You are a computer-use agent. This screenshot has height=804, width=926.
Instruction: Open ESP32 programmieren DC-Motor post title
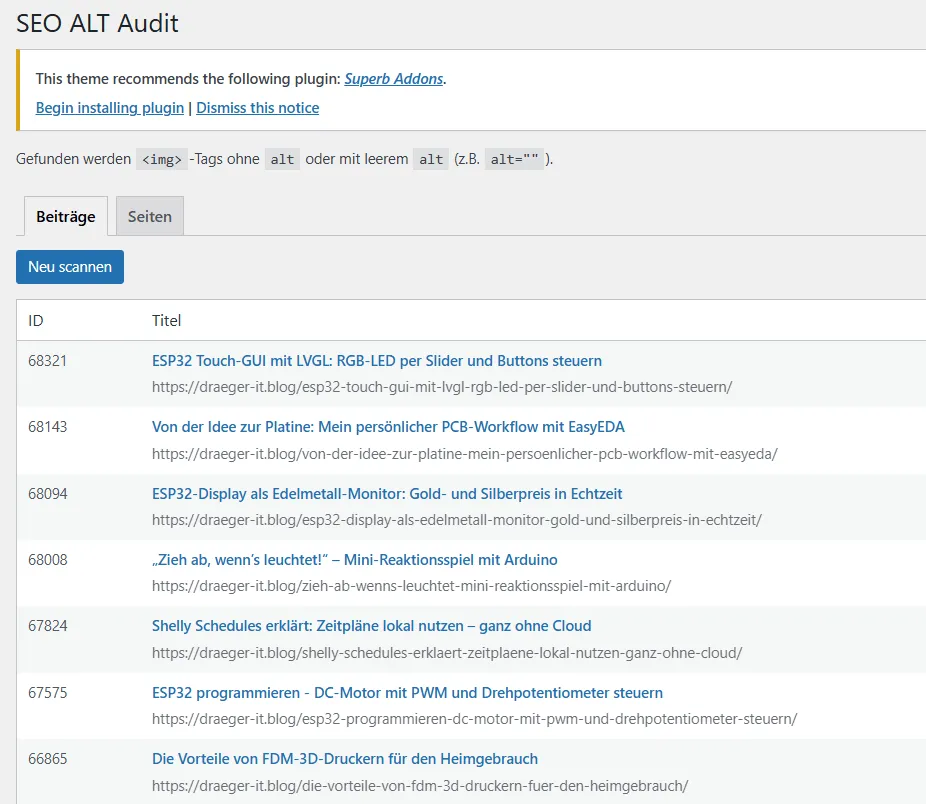(x=407, y=692)
